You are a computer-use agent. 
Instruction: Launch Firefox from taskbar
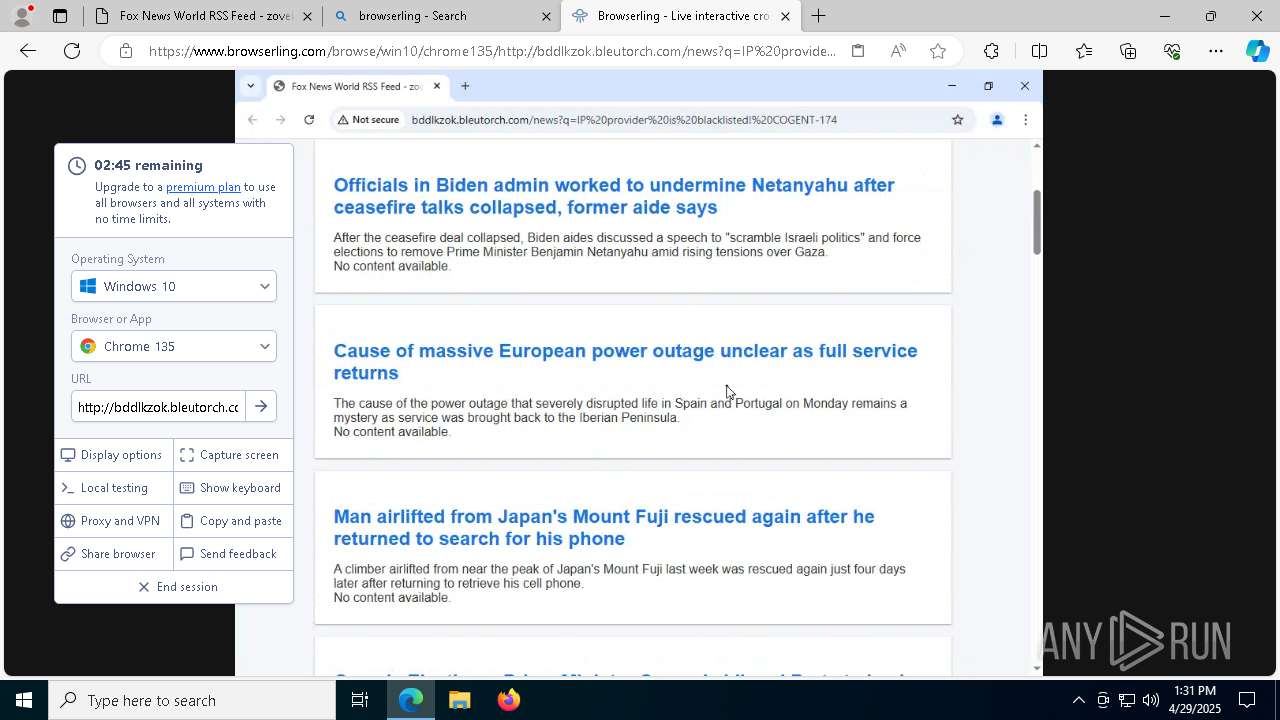[x=509, y=700]
